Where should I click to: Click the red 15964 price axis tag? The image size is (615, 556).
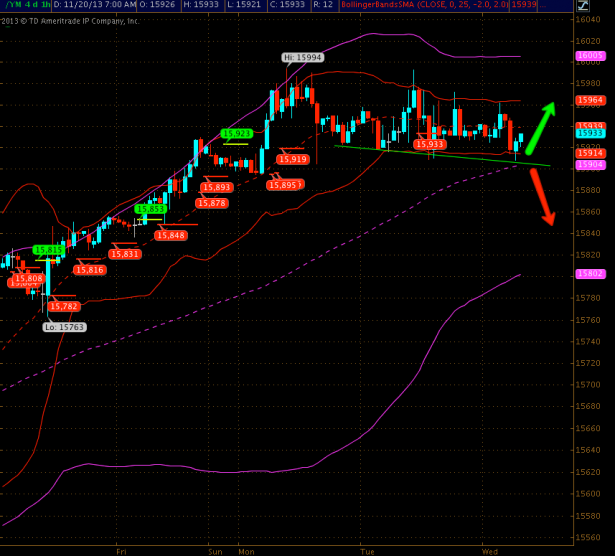pyautogui.click(x=590, y=100)
